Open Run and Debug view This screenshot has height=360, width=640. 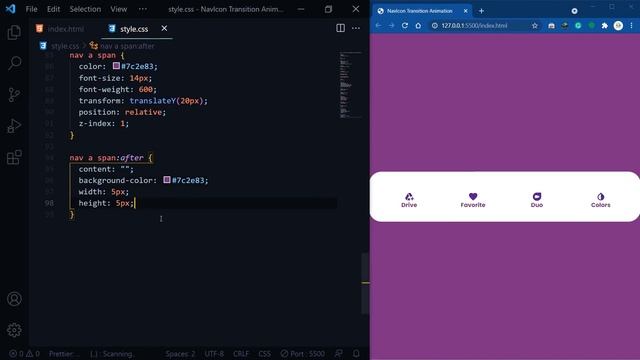(x=14, y=126)
